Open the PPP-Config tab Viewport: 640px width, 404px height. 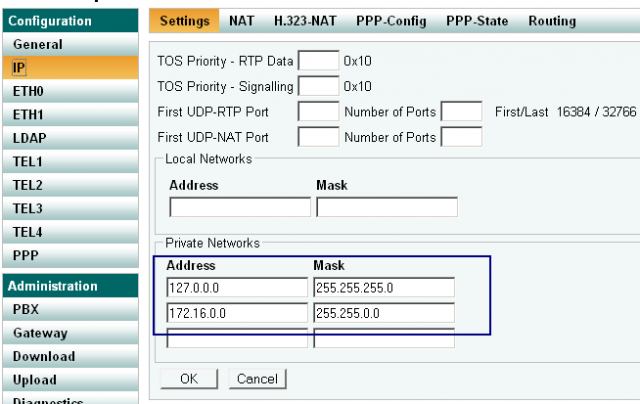pos(391,21)
